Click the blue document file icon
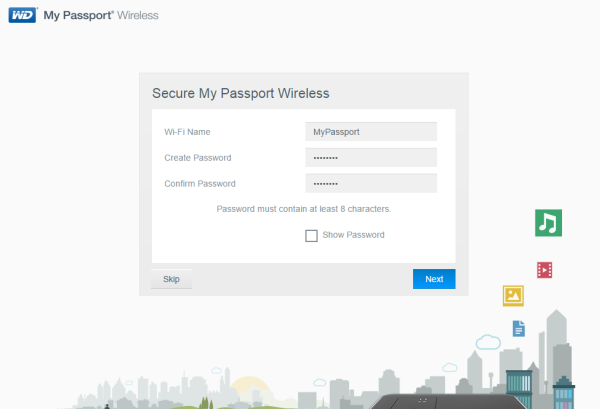This screenshot has width=600, height=409. (518, 328)
